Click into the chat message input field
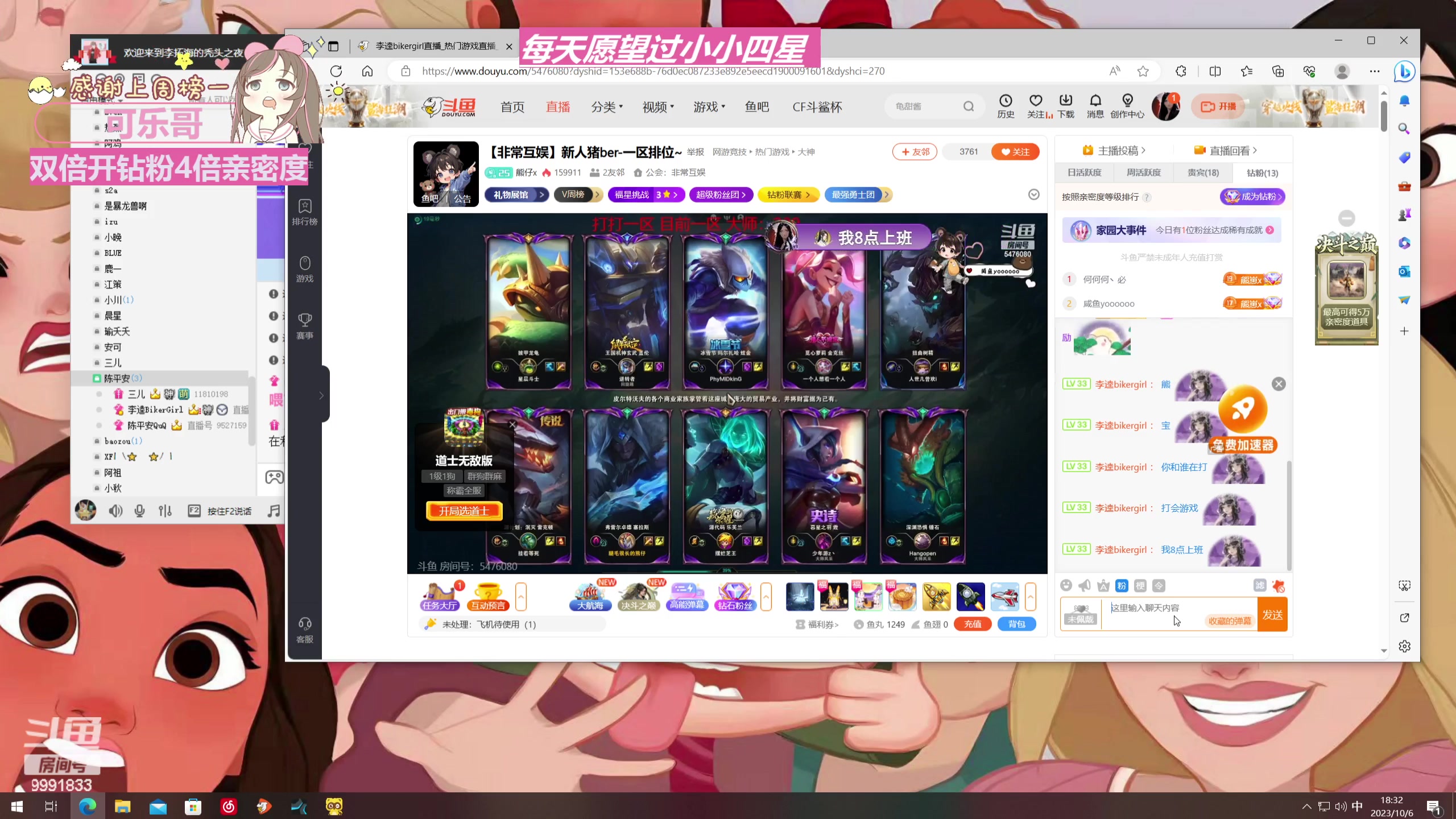 tap(1179, 614)
